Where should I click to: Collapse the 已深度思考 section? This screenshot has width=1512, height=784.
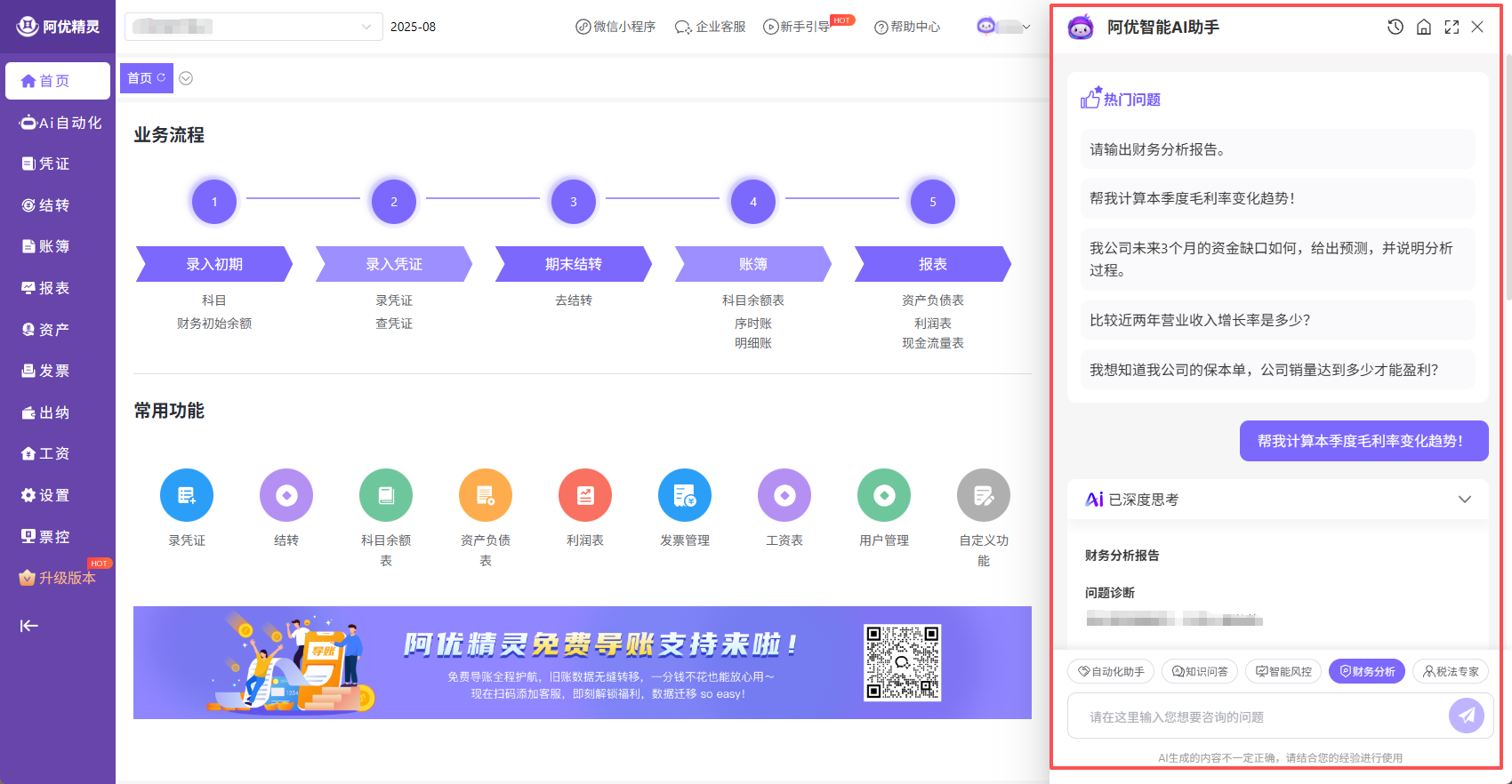[x=1464, y=500]
